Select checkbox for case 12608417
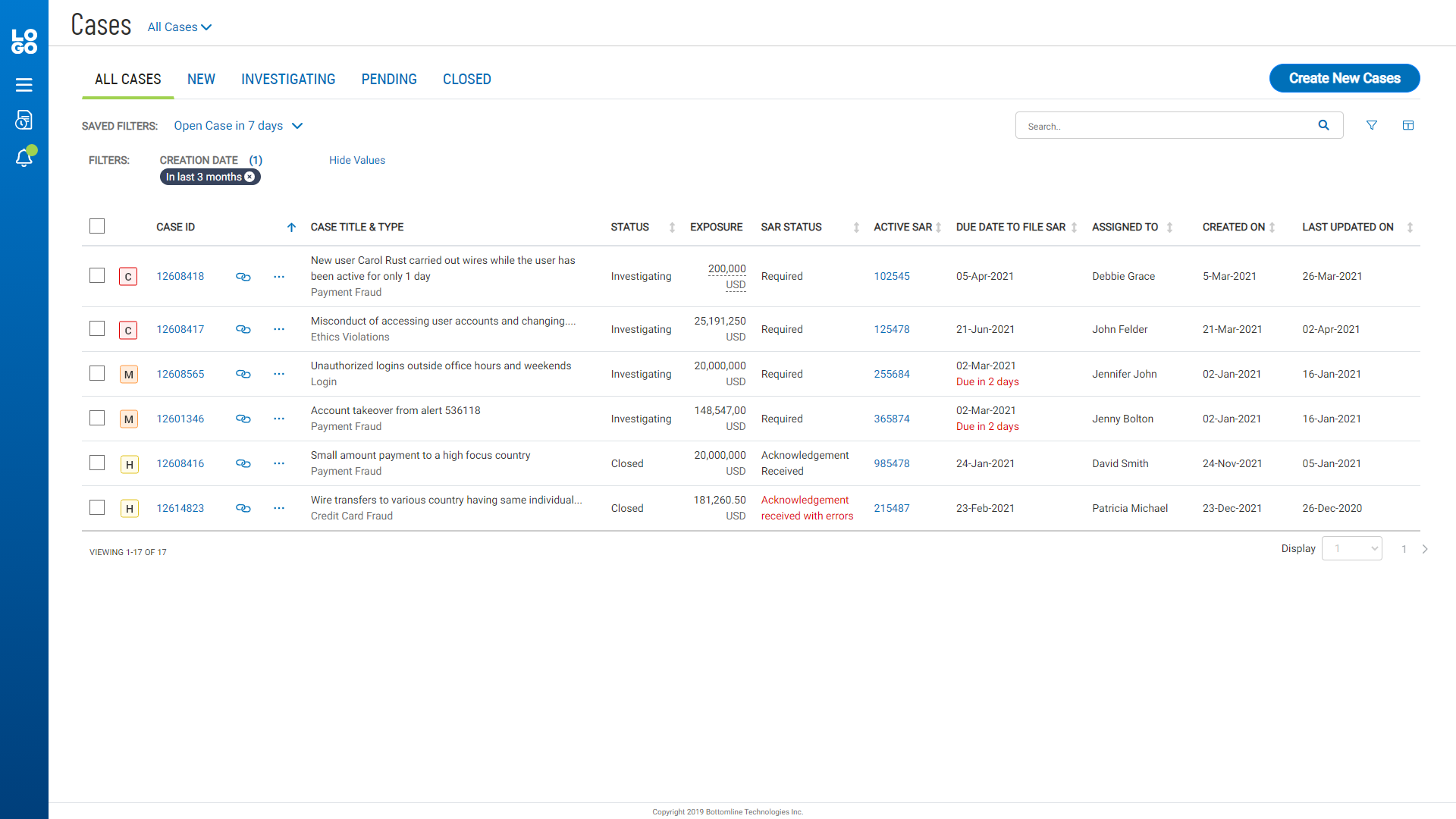The height and width of the screenshot is (819, 1456). pos(97,328)
